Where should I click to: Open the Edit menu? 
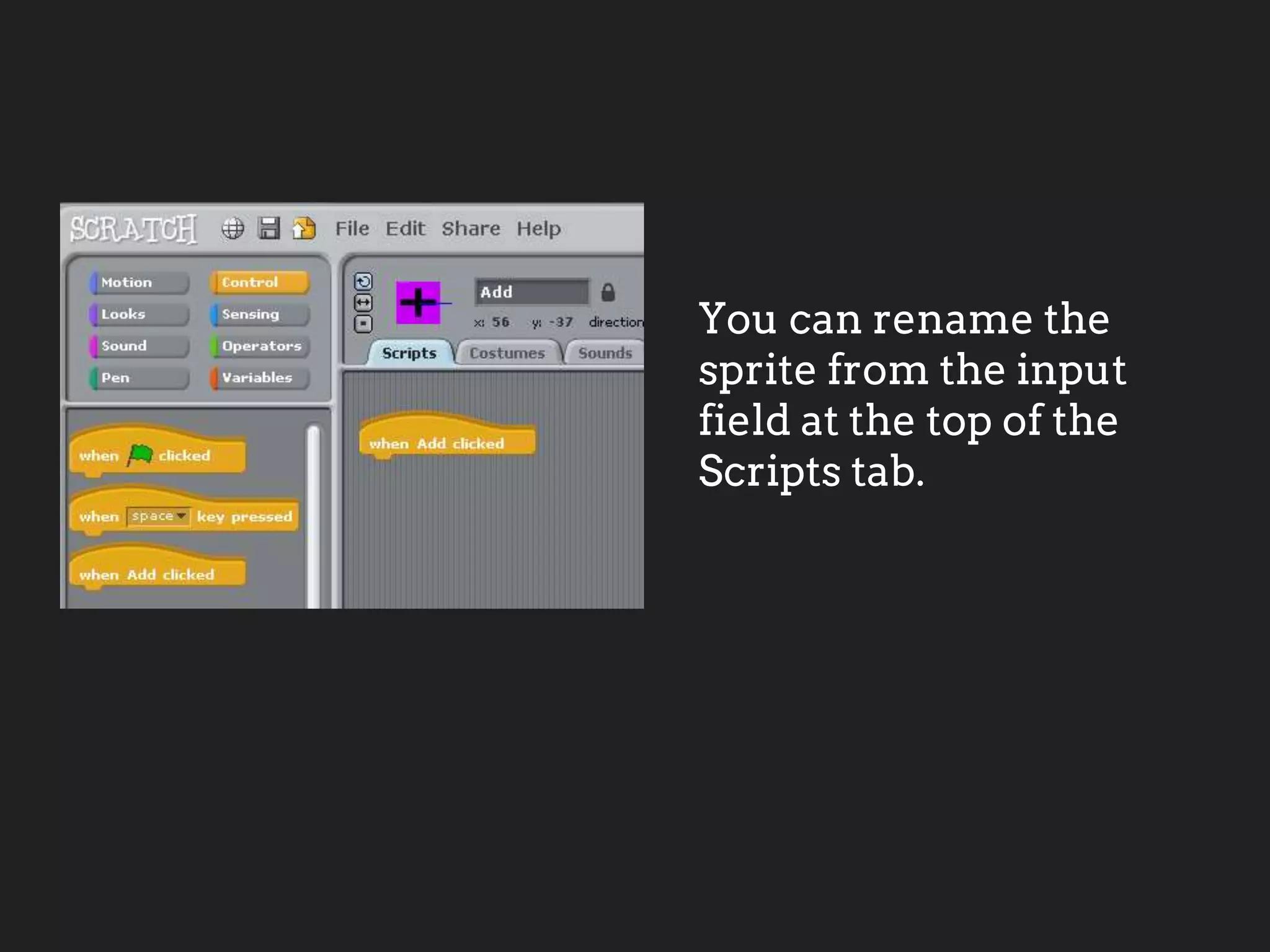[406, 229]
